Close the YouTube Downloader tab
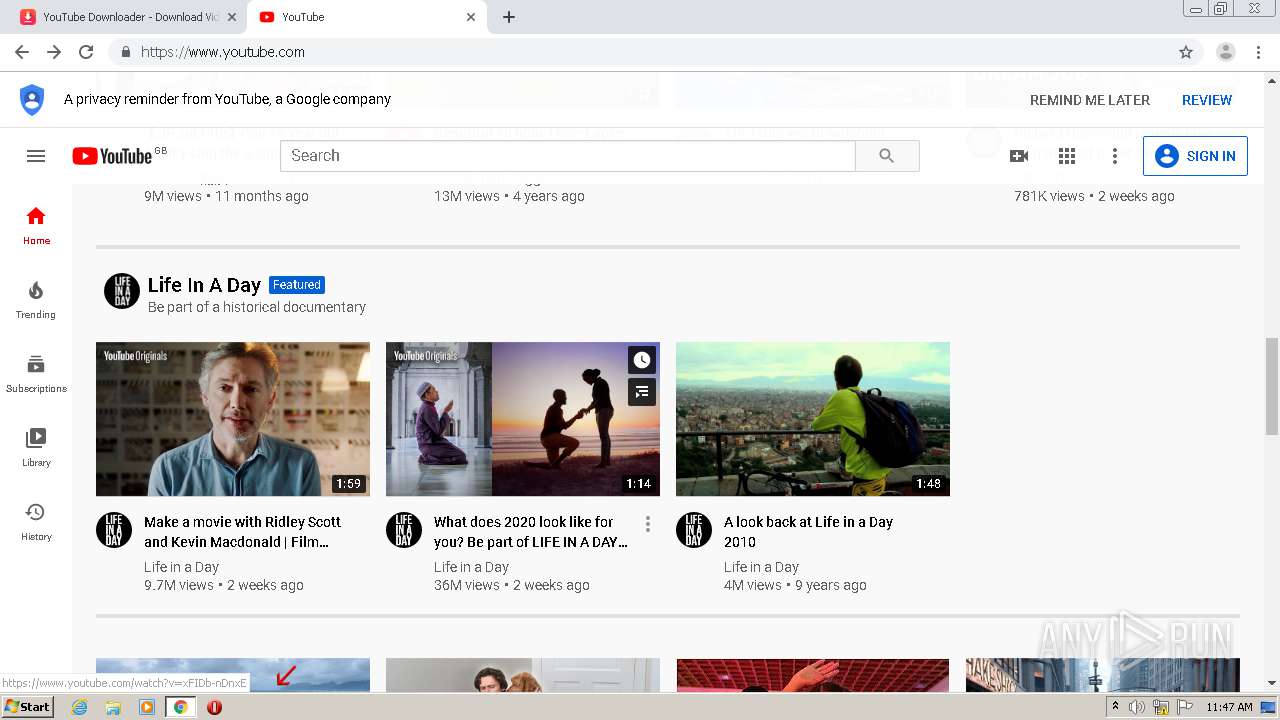1280x720 pixels. click(x=232, y=17)
